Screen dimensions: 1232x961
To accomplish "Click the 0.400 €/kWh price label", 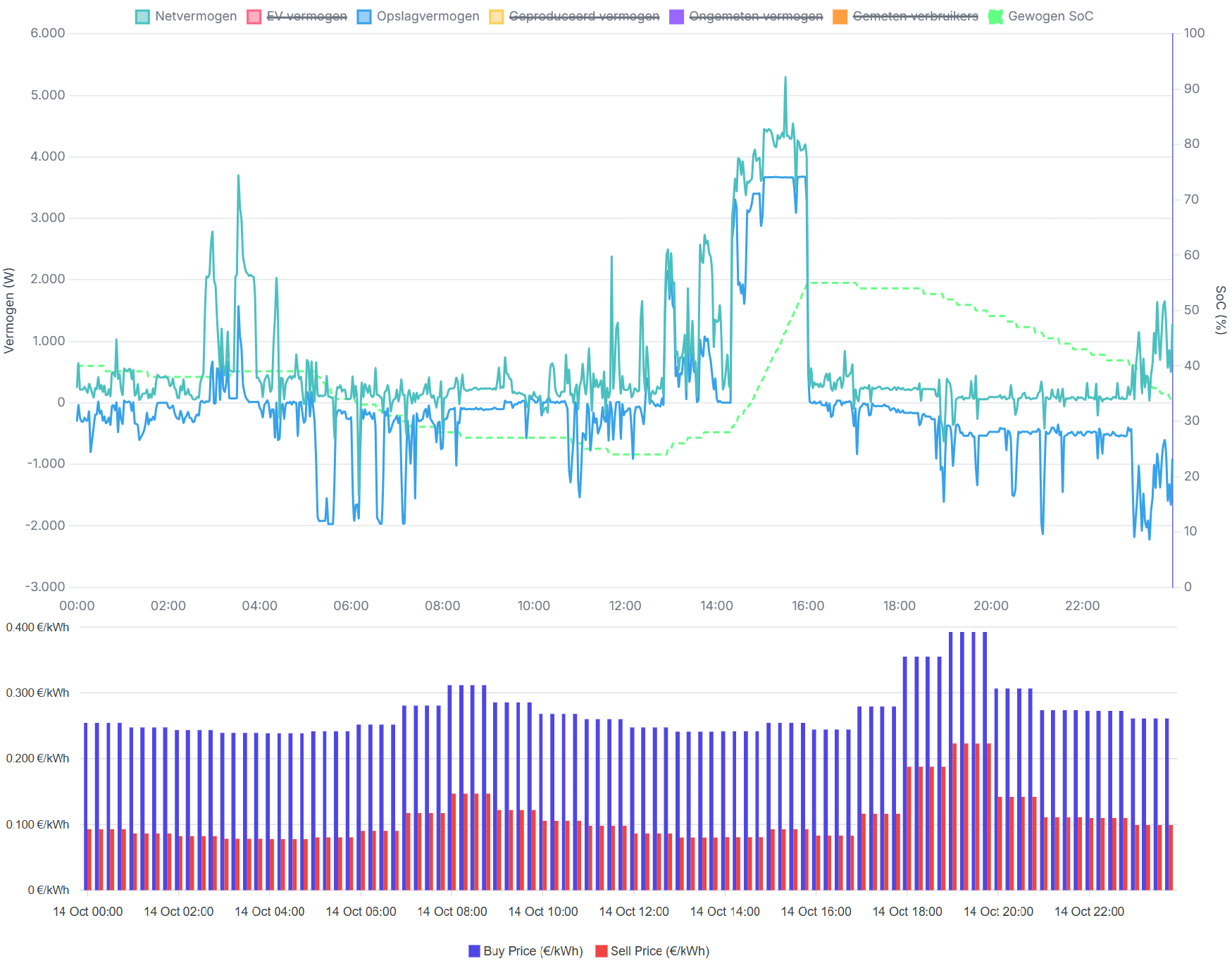I will (37, 628).
